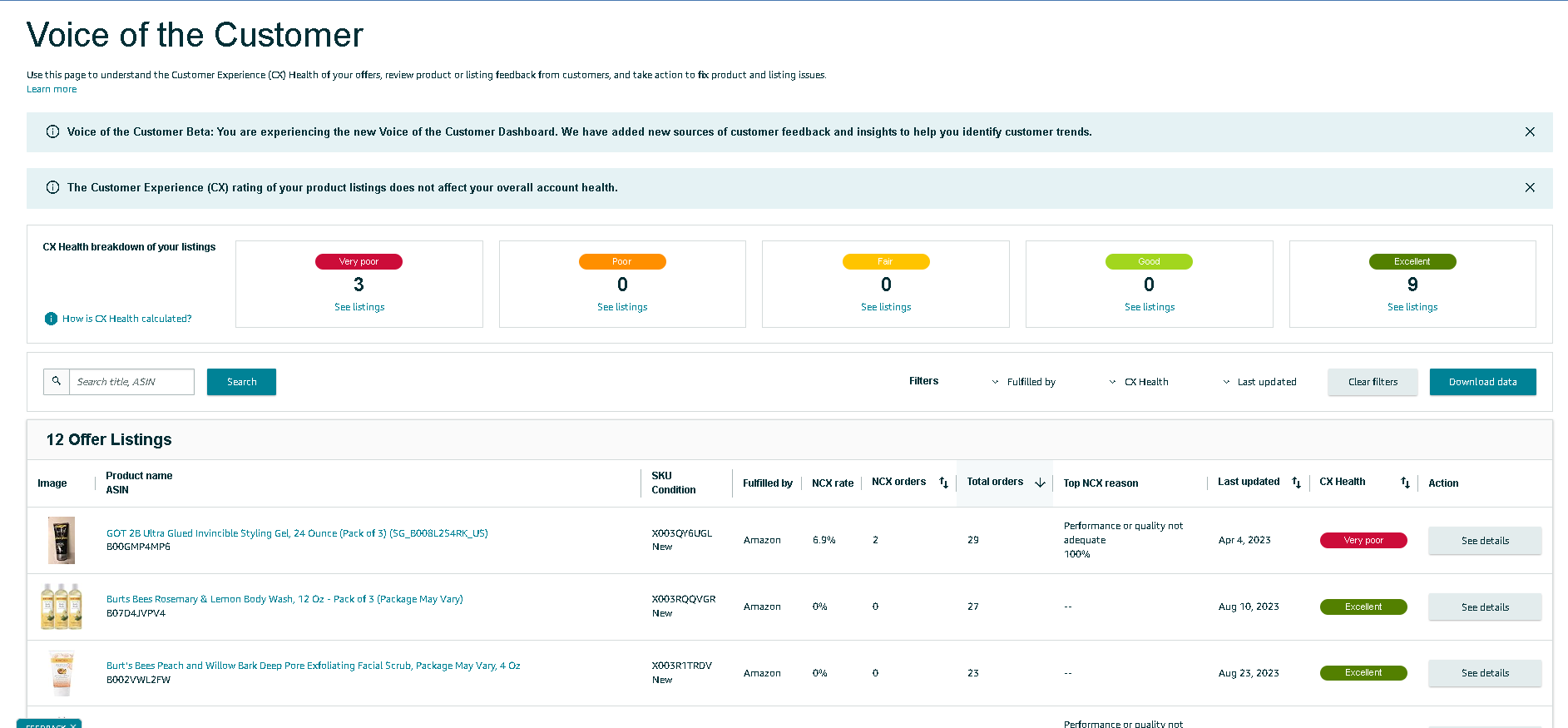Sort by Last updated arrows icon
The width and height of the screenshot is (1568, 728).
point(1296,483)
